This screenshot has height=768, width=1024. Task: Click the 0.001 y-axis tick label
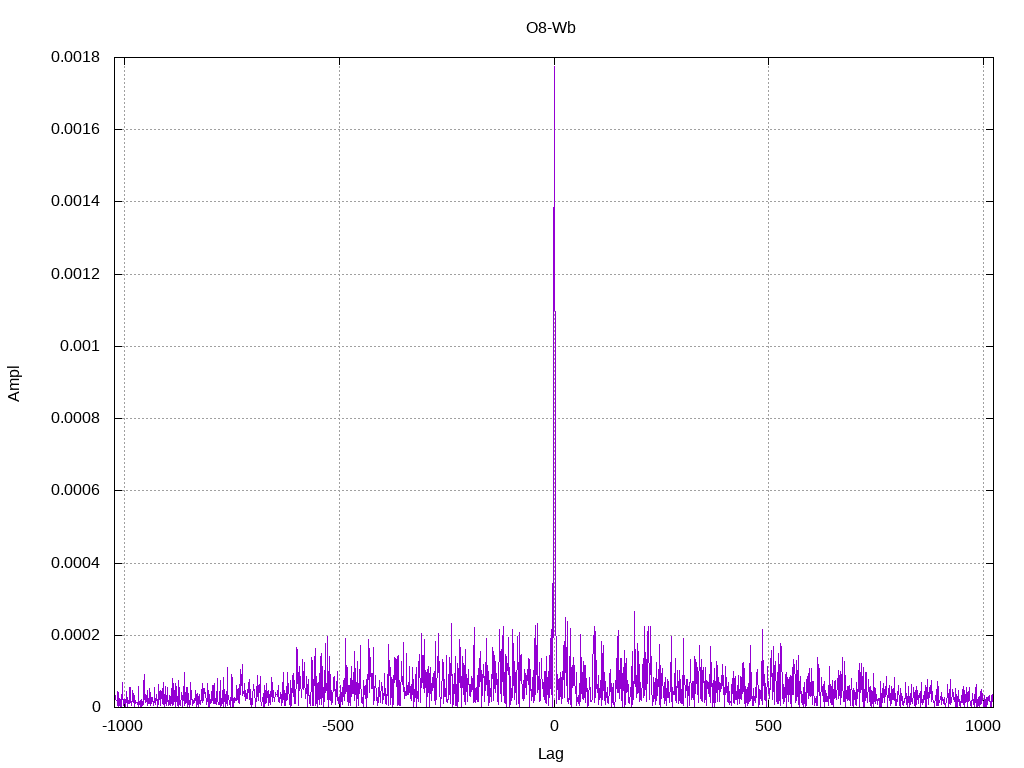(80, 346)
